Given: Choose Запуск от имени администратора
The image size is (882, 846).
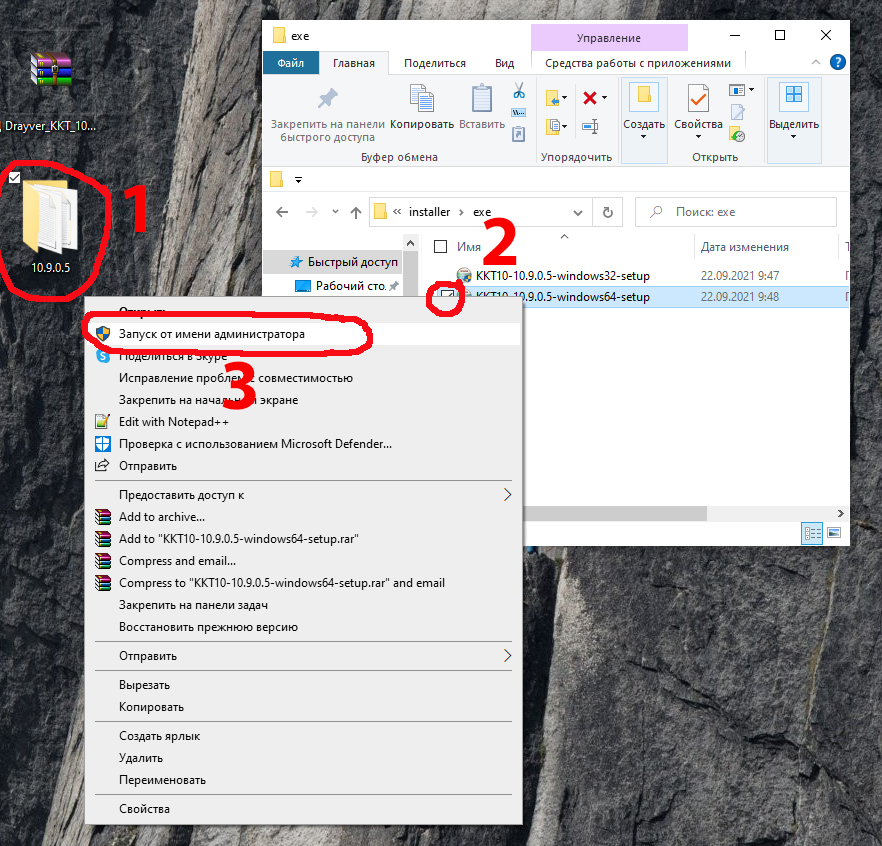Looking at the screenshot, I should pyautogui.click(x=211, y=334).
